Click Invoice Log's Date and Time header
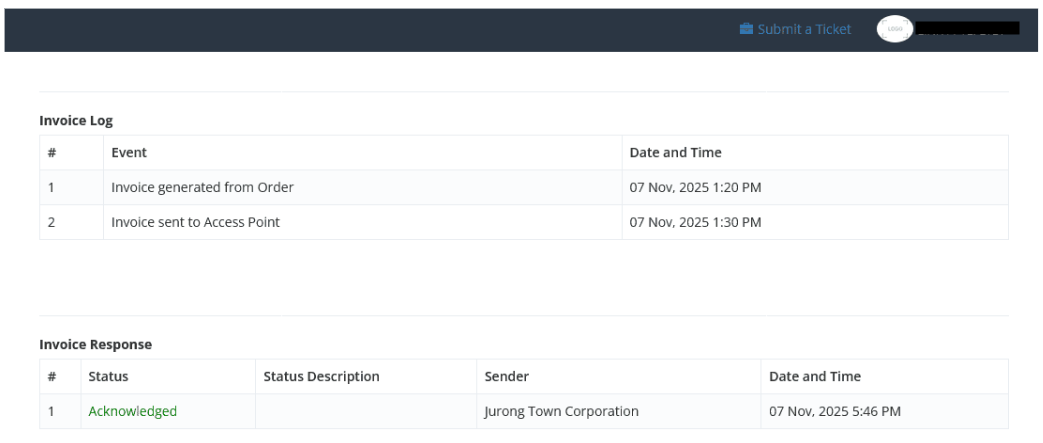The width and height of the screenshot is (1043, 443). point(675,153)
